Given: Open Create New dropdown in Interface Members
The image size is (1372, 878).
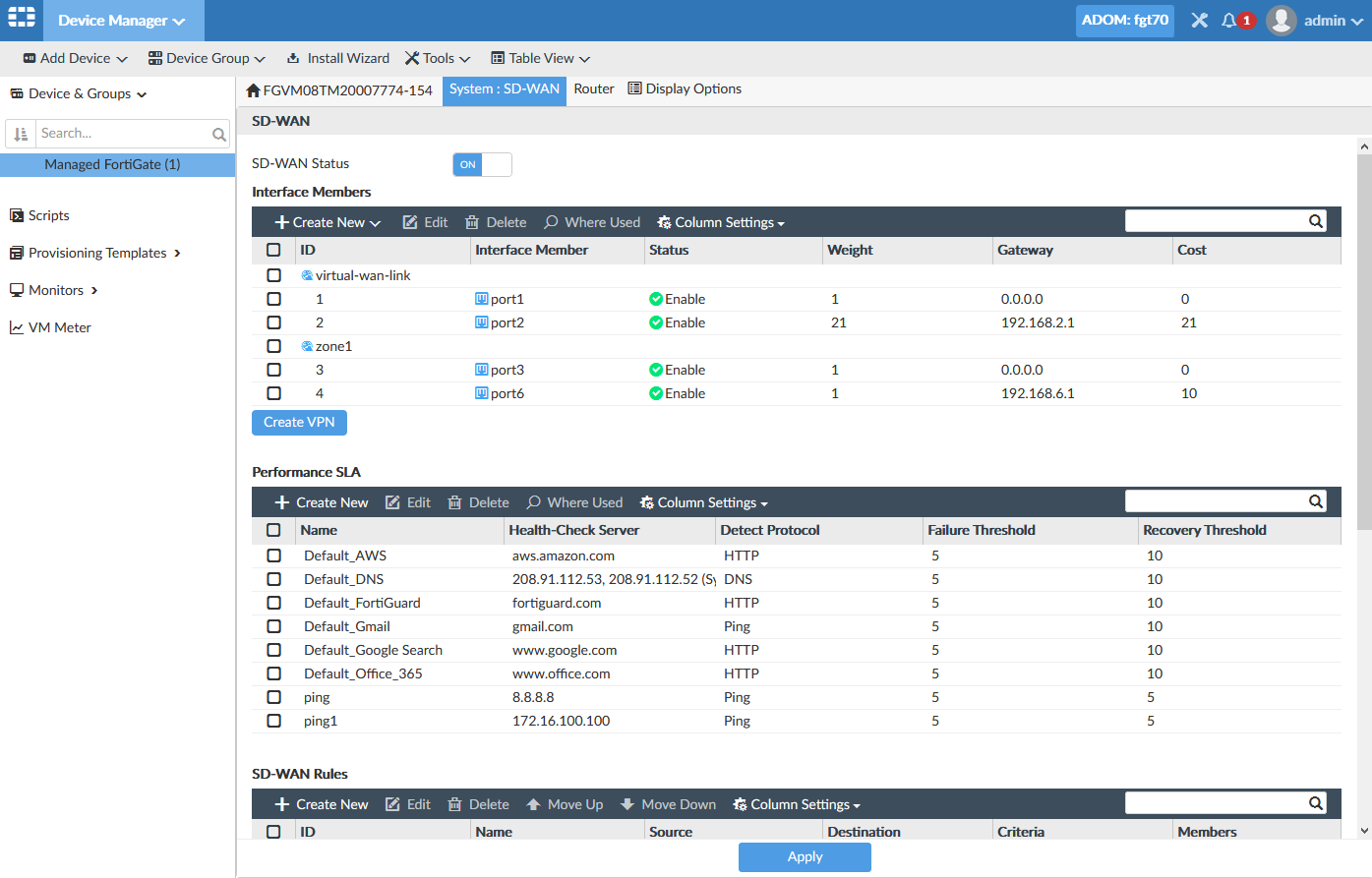Looking at the screenshot, I should tap(327, 221).
